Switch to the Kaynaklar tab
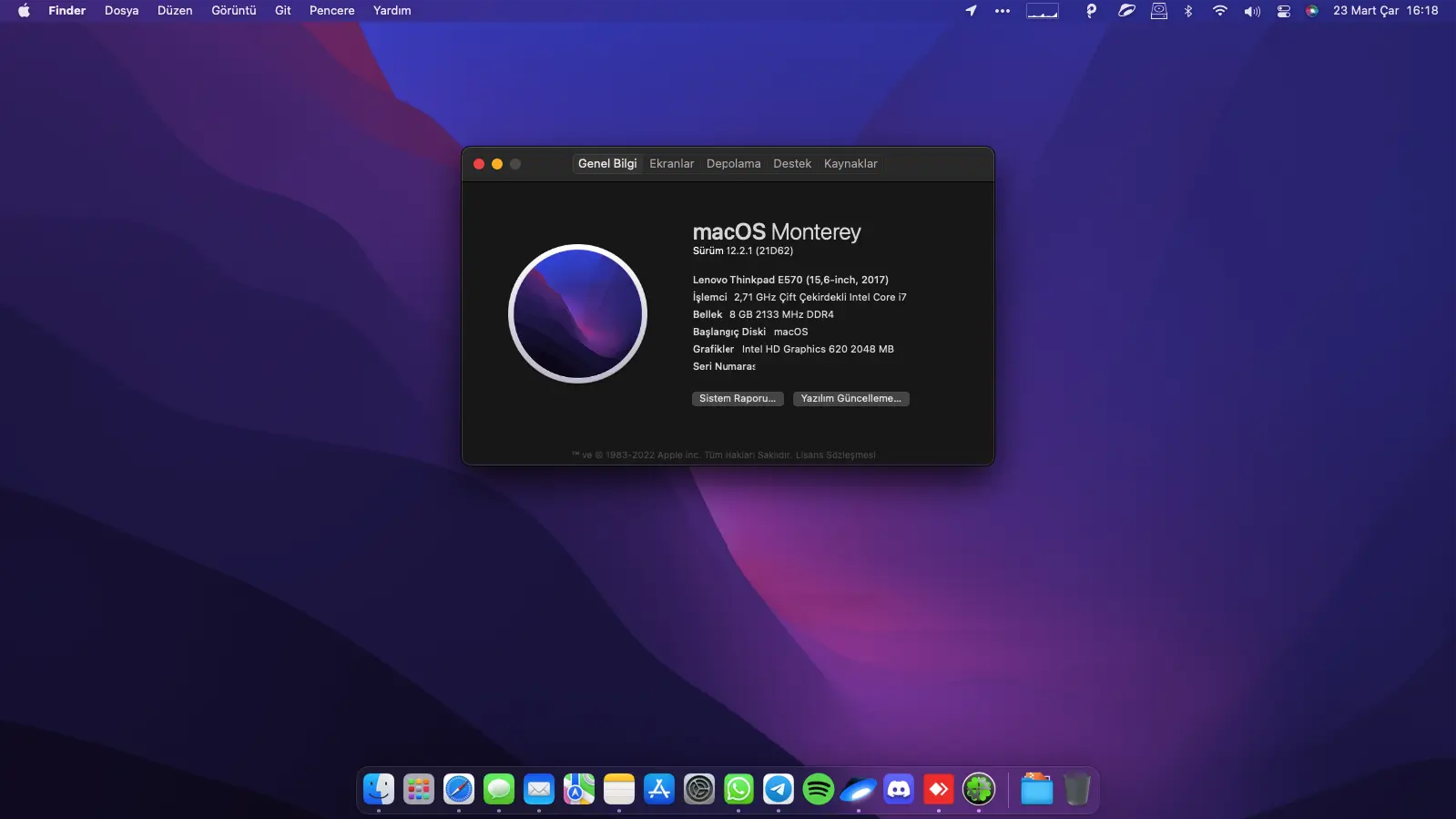 (x=850, y=164)
